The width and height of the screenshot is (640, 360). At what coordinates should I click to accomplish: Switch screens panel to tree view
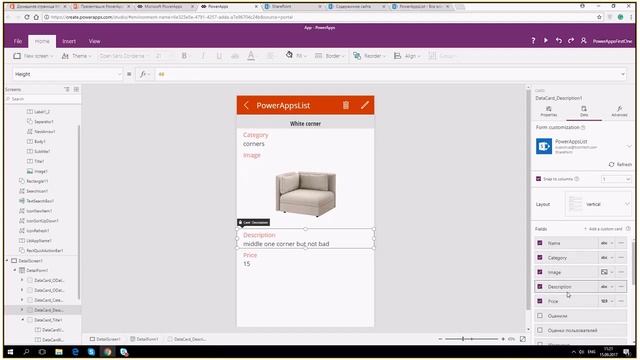67,89
